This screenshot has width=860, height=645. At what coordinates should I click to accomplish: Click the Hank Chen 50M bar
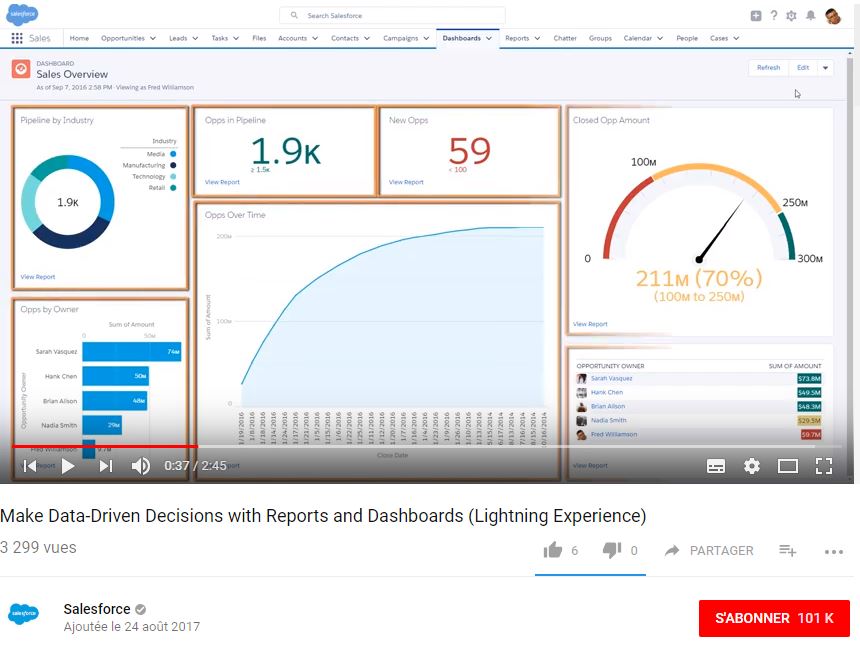[116, 376]
